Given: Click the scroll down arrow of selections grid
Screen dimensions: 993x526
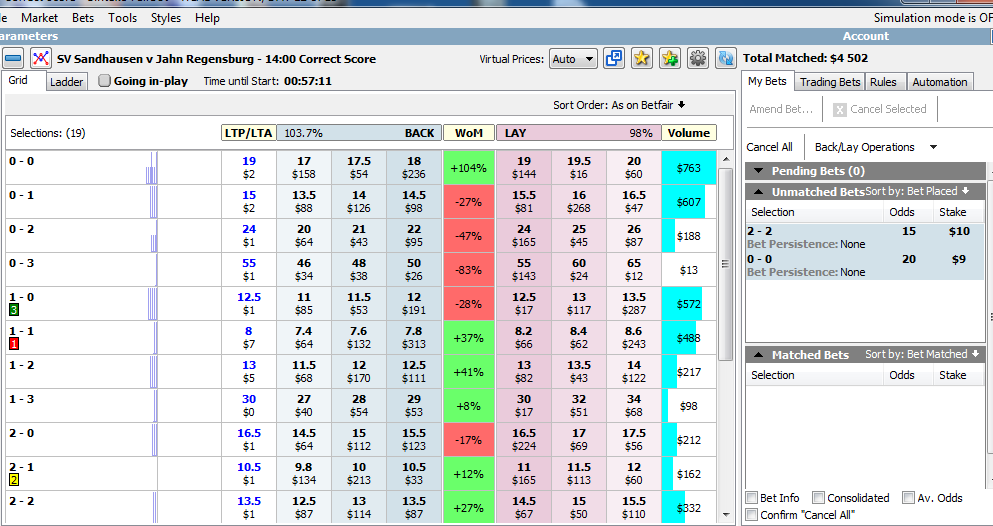Looking at the screenshot, I should (x=726, y=515).
